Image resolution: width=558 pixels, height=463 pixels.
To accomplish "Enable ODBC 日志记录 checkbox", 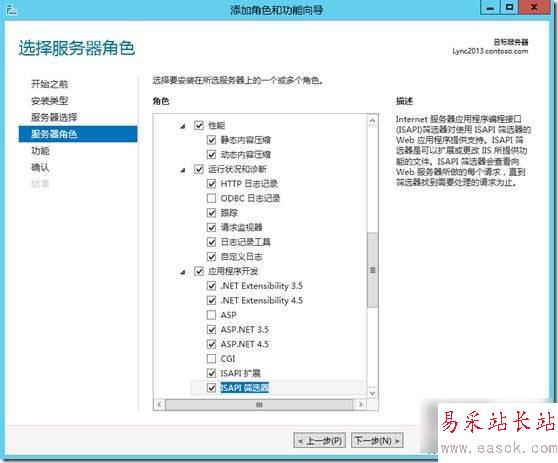I will click(211, 198).
